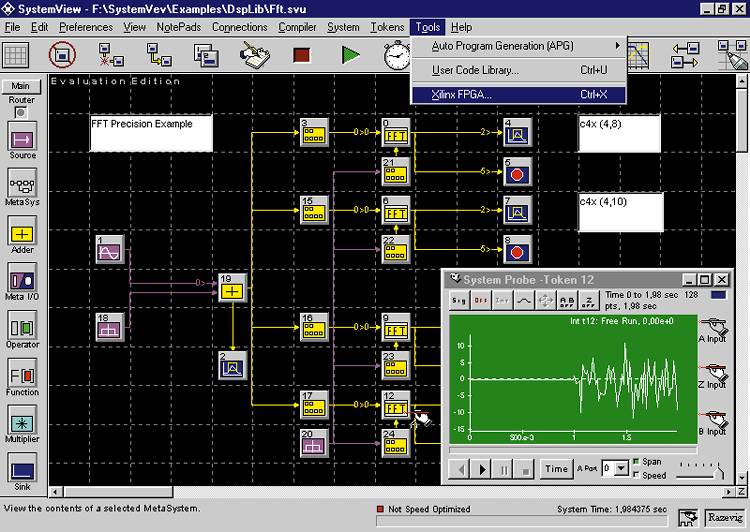This screenshot has width=750, height=532.
Task: Select analysis sink token 4
Action: [x=518, y=132]
